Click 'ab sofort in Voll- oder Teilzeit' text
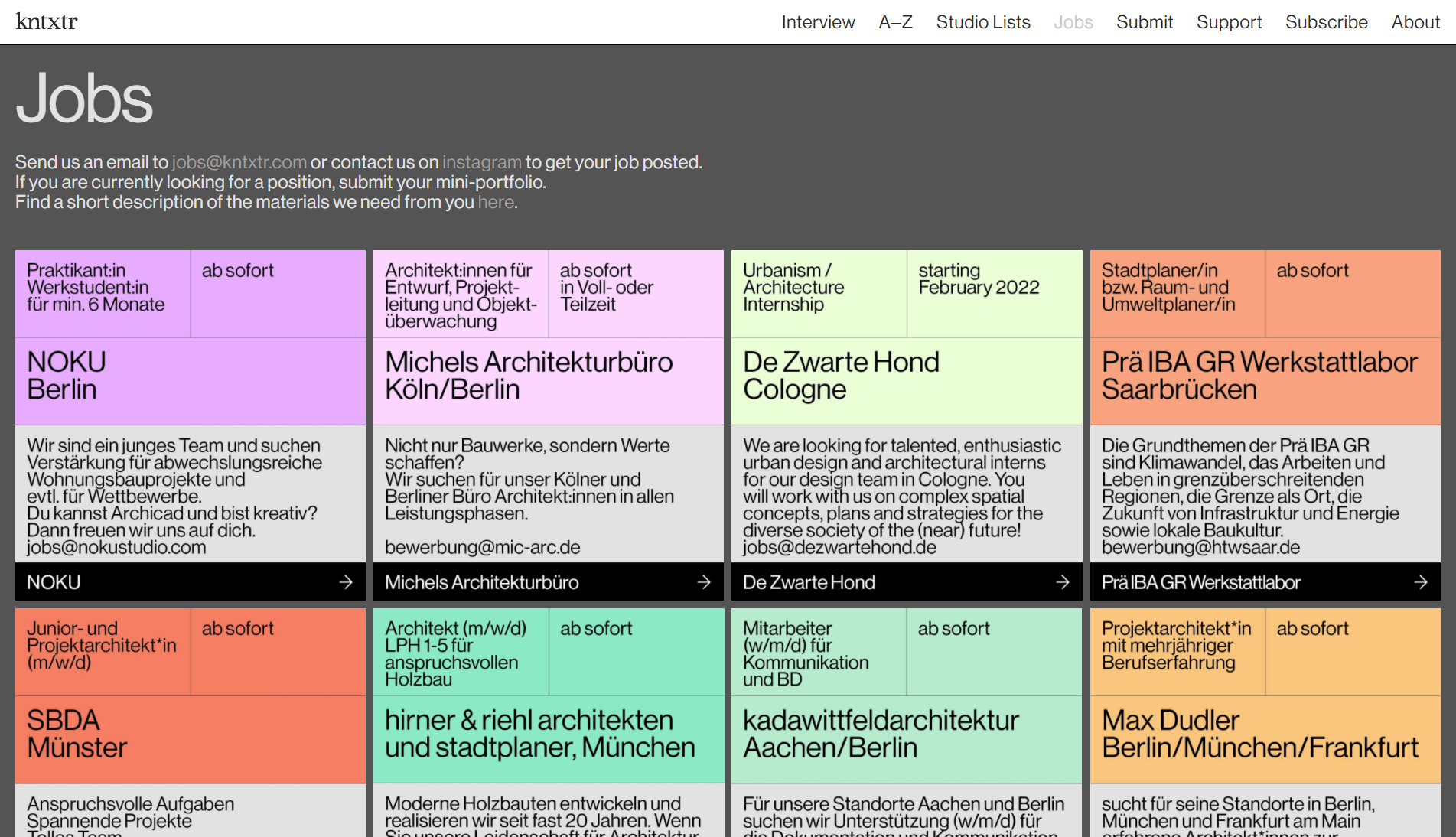Viewport: 1456px width, 837px height. click(606, 288)
